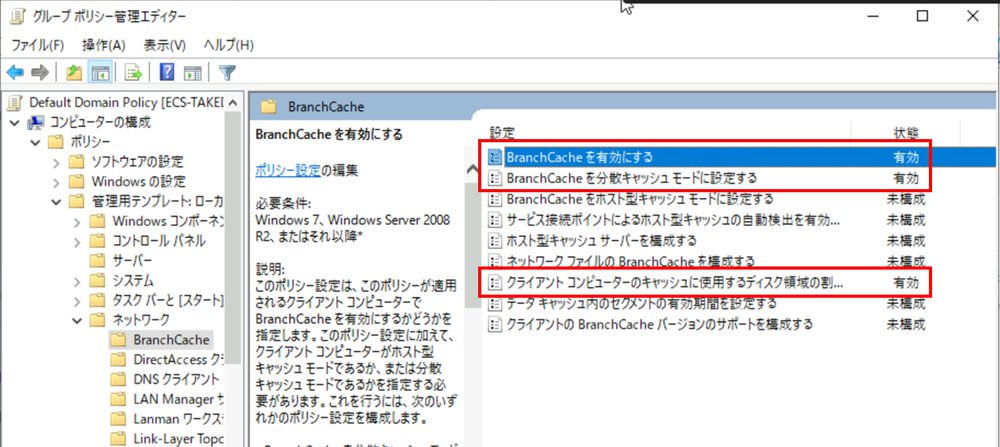Select Lanman ワークステーション tree folder

pos(179,419)
